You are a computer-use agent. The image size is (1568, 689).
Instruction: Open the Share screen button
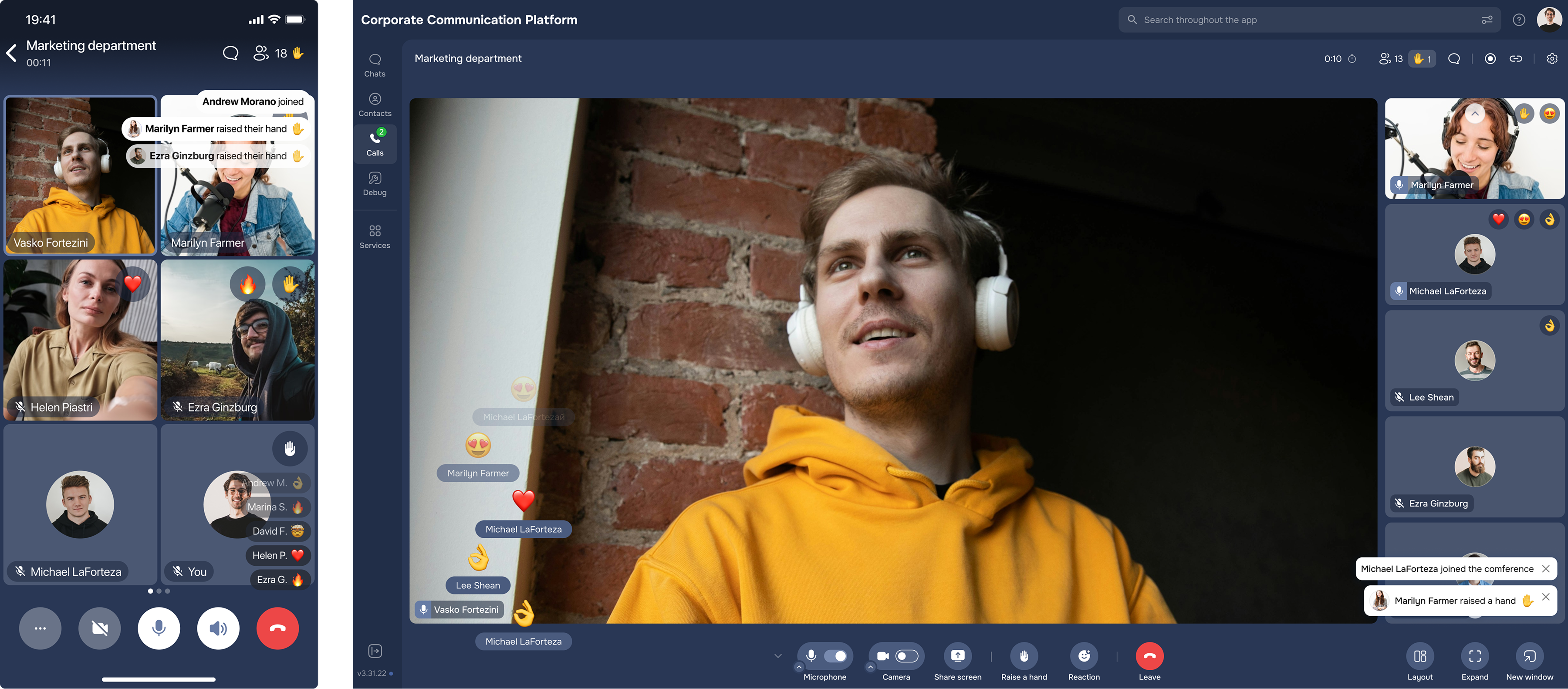[957, 655]
